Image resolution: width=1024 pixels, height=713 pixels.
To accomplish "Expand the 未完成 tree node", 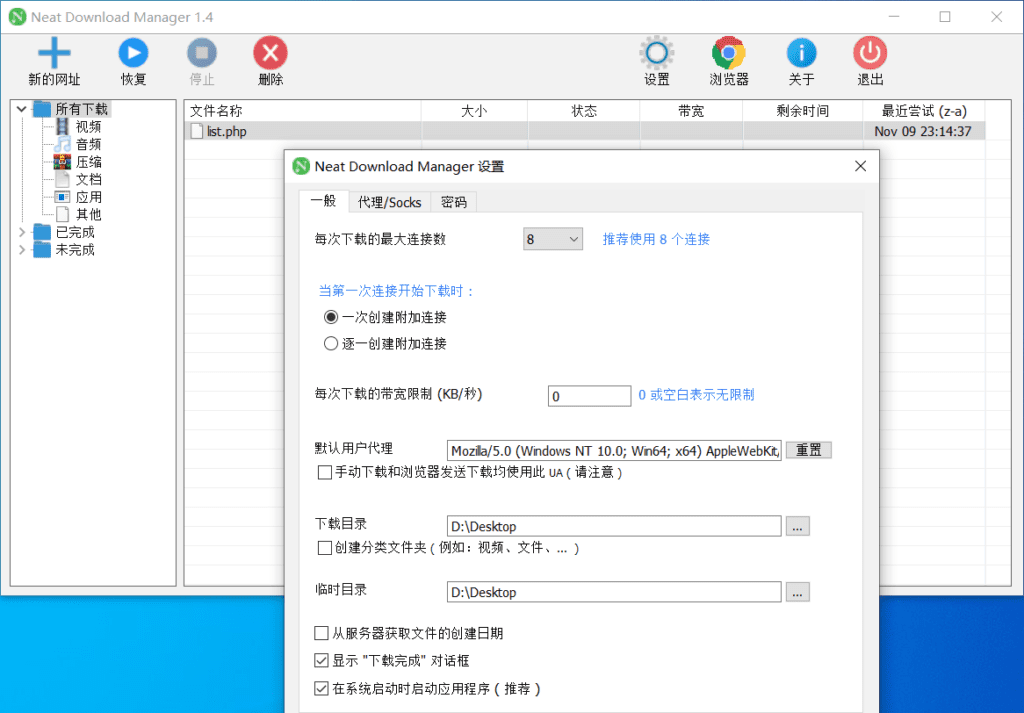I will pos(21,249).
